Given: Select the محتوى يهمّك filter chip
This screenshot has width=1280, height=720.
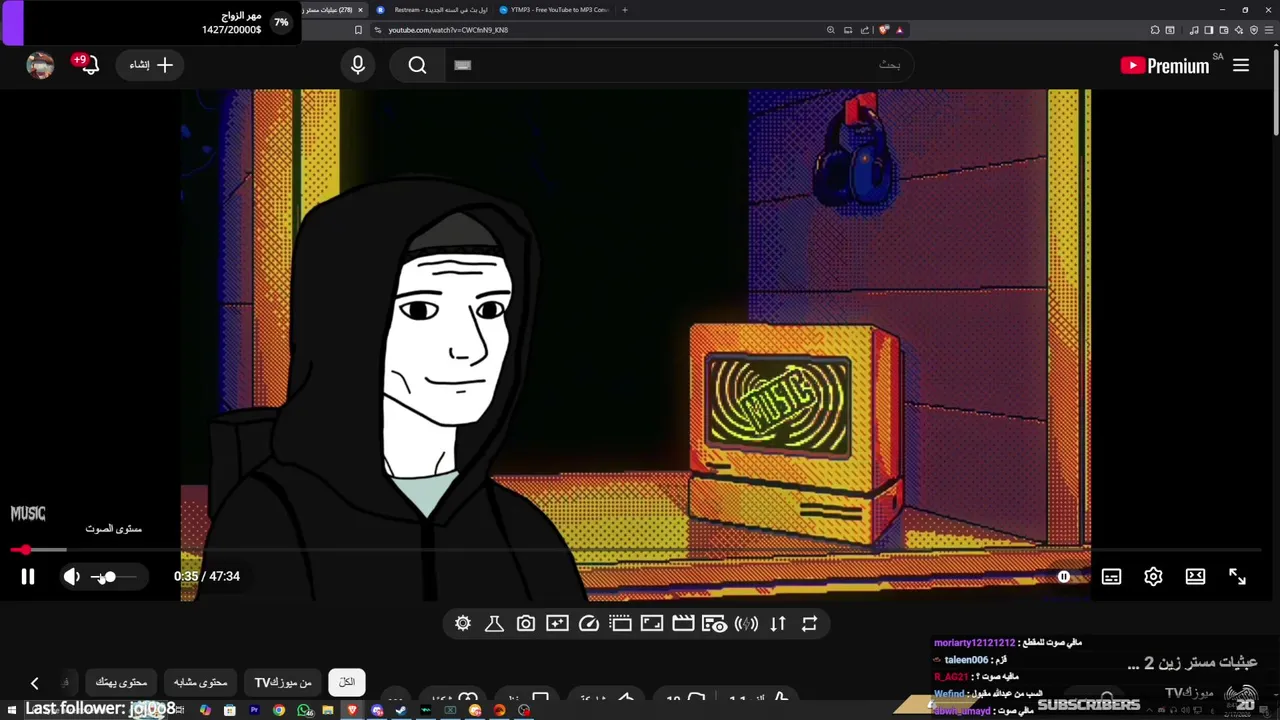Looking at the screenshot, I should (x=121, y=682).
